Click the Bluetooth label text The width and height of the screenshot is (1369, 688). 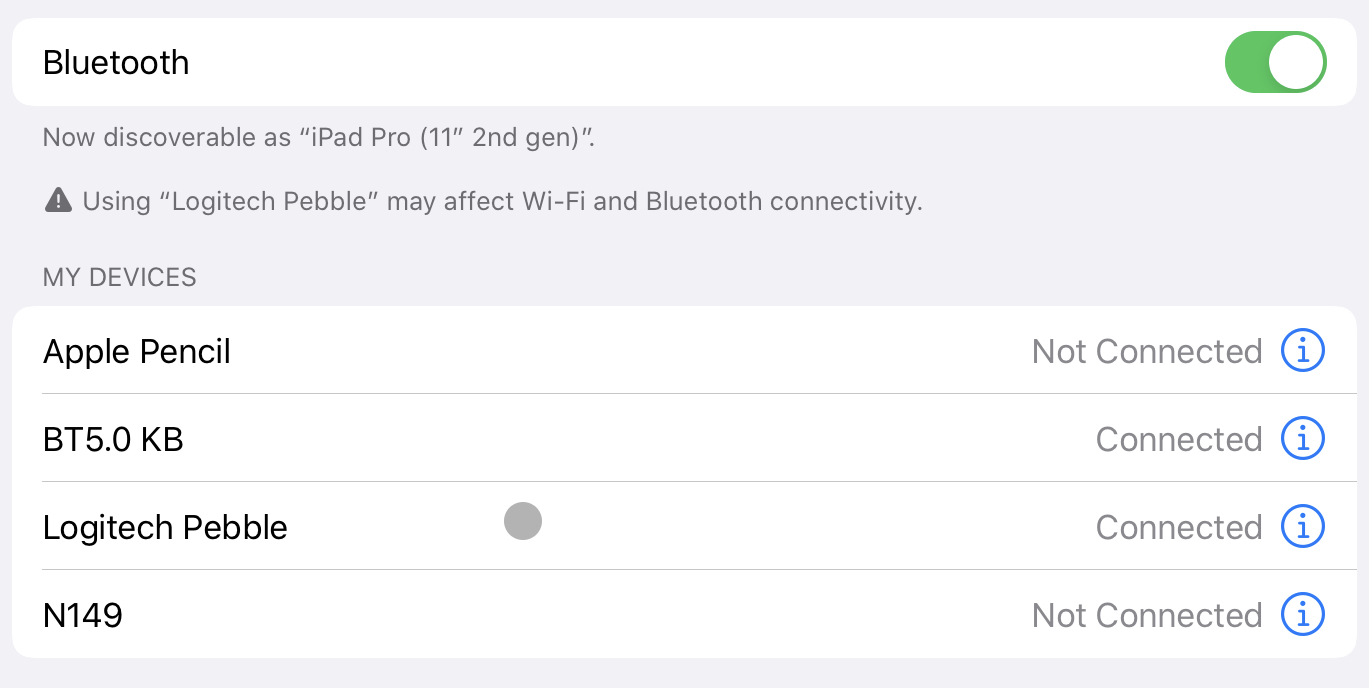(116, 62)
